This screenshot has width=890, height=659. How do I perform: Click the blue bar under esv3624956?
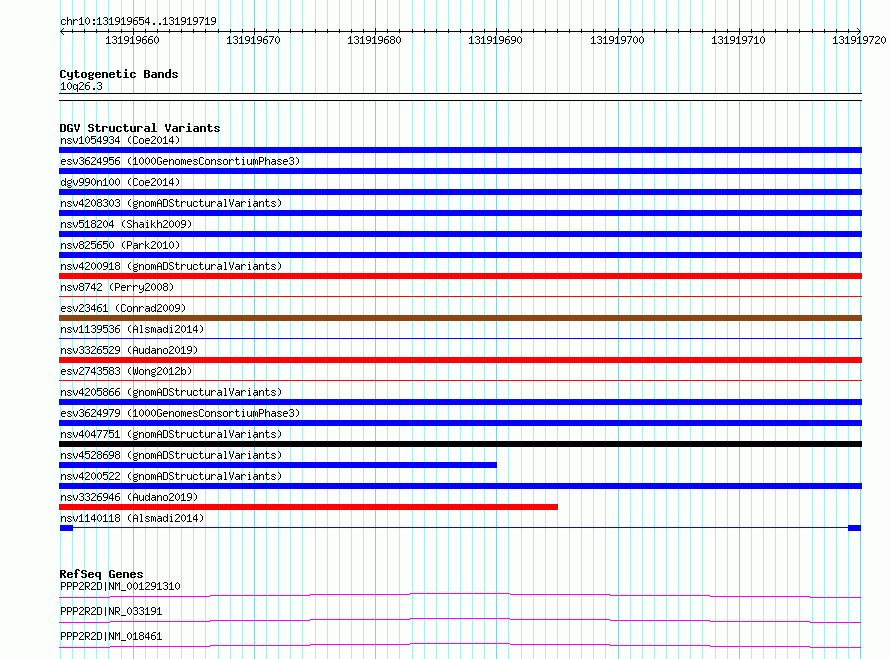(x=460, y=171)
